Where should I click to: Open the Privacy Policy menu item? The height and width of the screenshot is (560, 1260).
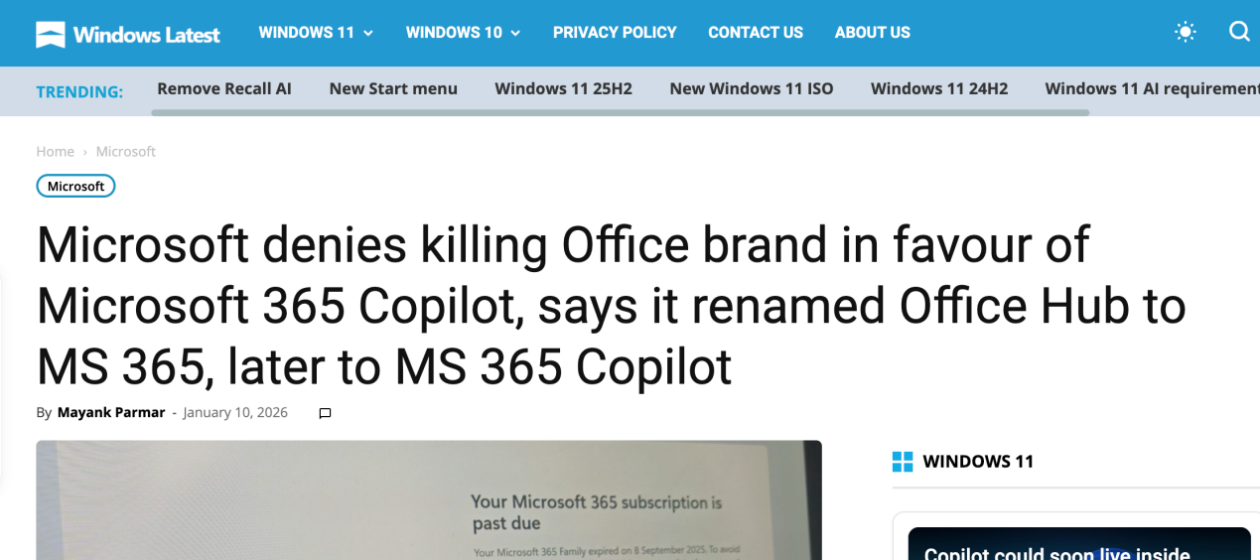614,32
